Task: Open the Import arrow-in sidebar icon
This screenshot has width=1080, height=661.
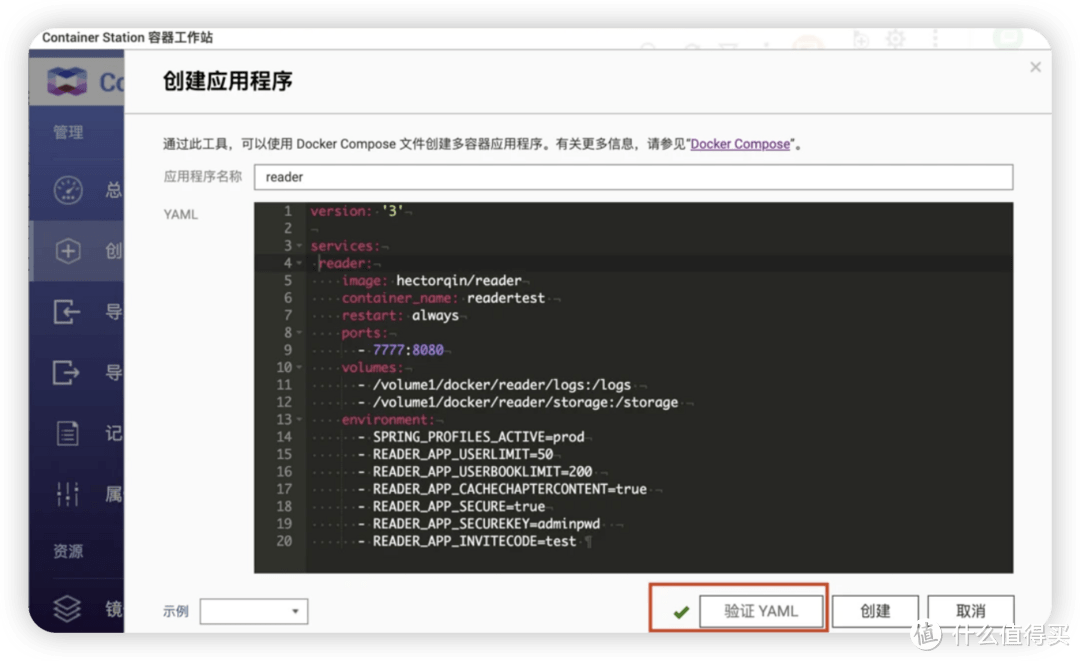Action: 67,312
